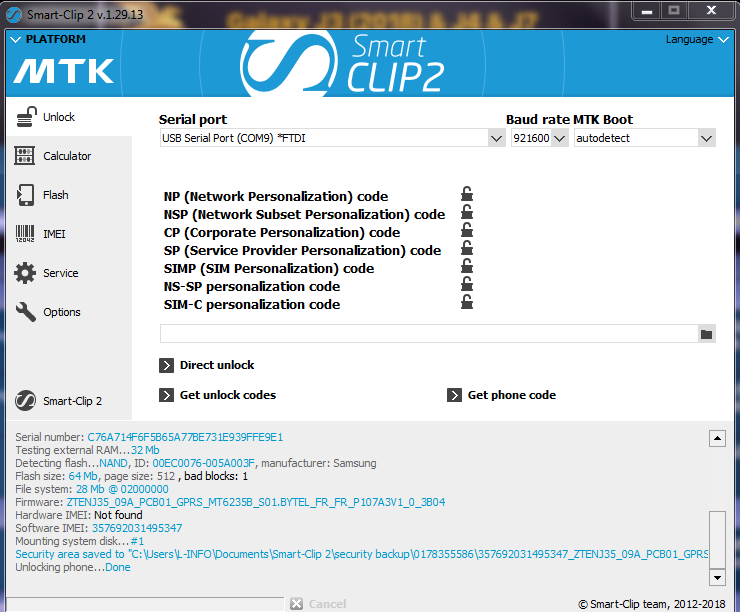Viewport: 740px width, 612px height.
Task: Close the Smart-Clip 2 window
Action: pyautogui.click(x=712, y=10)
